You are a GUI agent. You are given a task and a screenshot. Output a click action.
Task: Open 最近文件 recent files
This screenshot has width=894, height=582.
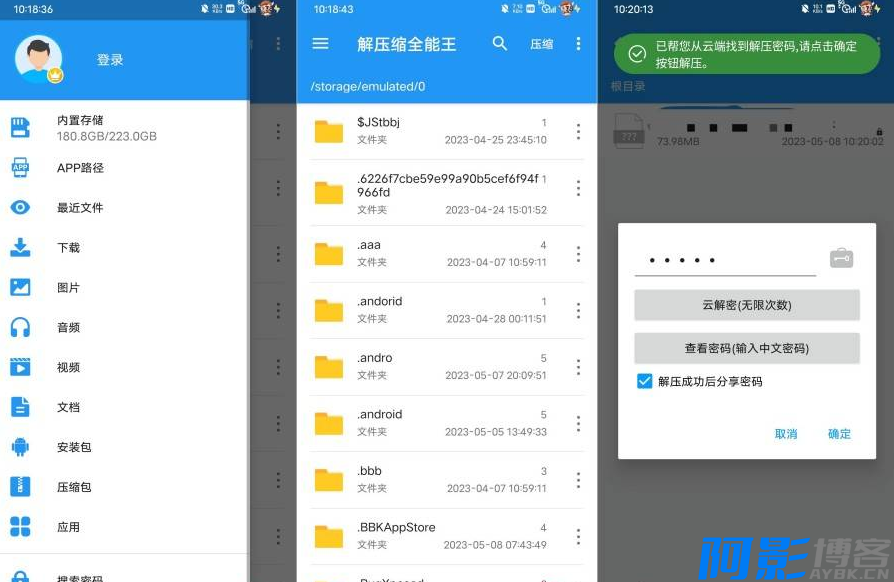tap(124, 207)
